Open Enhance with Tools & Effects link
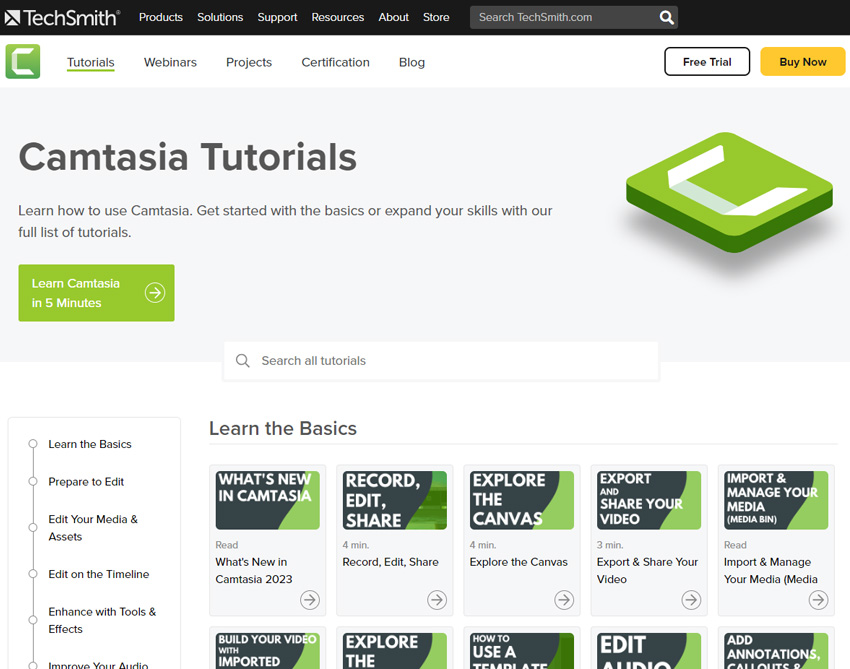Screen dimensions: 850x669 (x=102, y=620)
